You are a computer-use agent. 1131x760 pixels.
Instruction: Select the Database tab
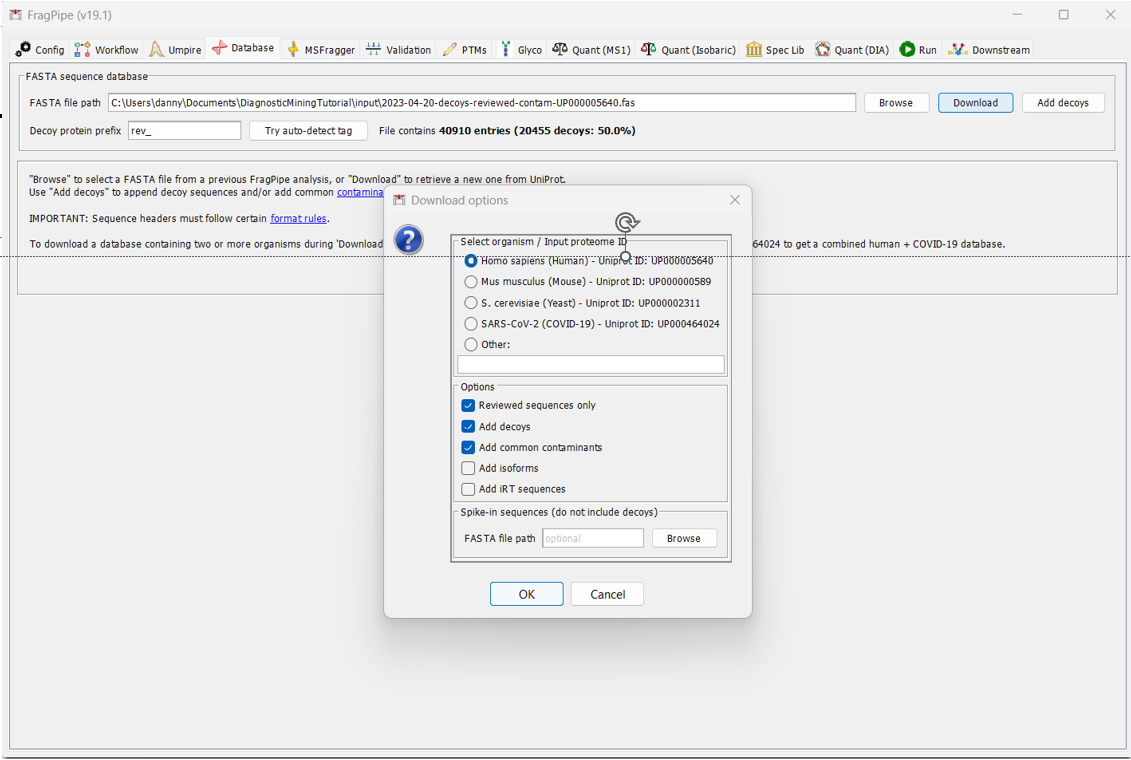[243, 48]
